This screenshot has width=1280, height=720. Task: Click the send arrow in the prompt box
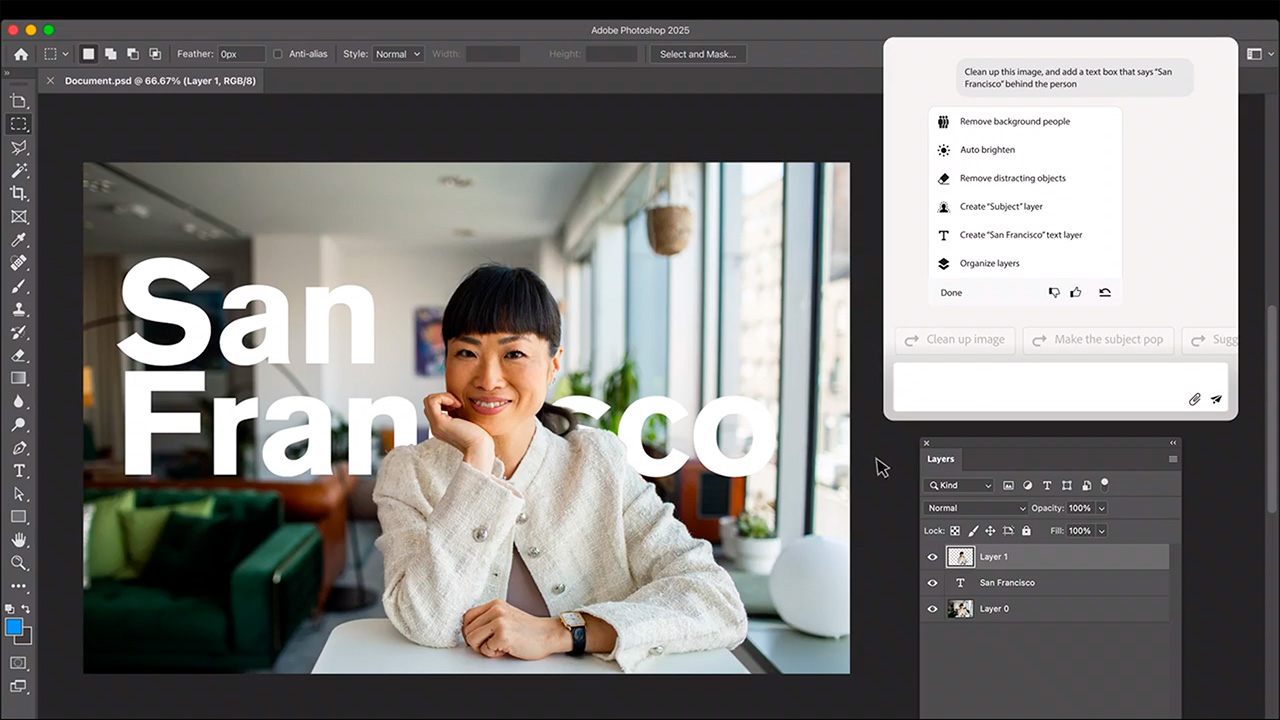coord(1216,399)
